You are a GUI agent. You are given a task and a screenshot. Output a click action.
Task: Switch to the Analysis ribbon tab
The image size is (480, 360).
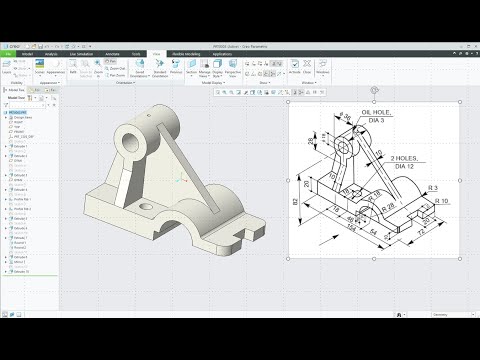pos(51,54)
